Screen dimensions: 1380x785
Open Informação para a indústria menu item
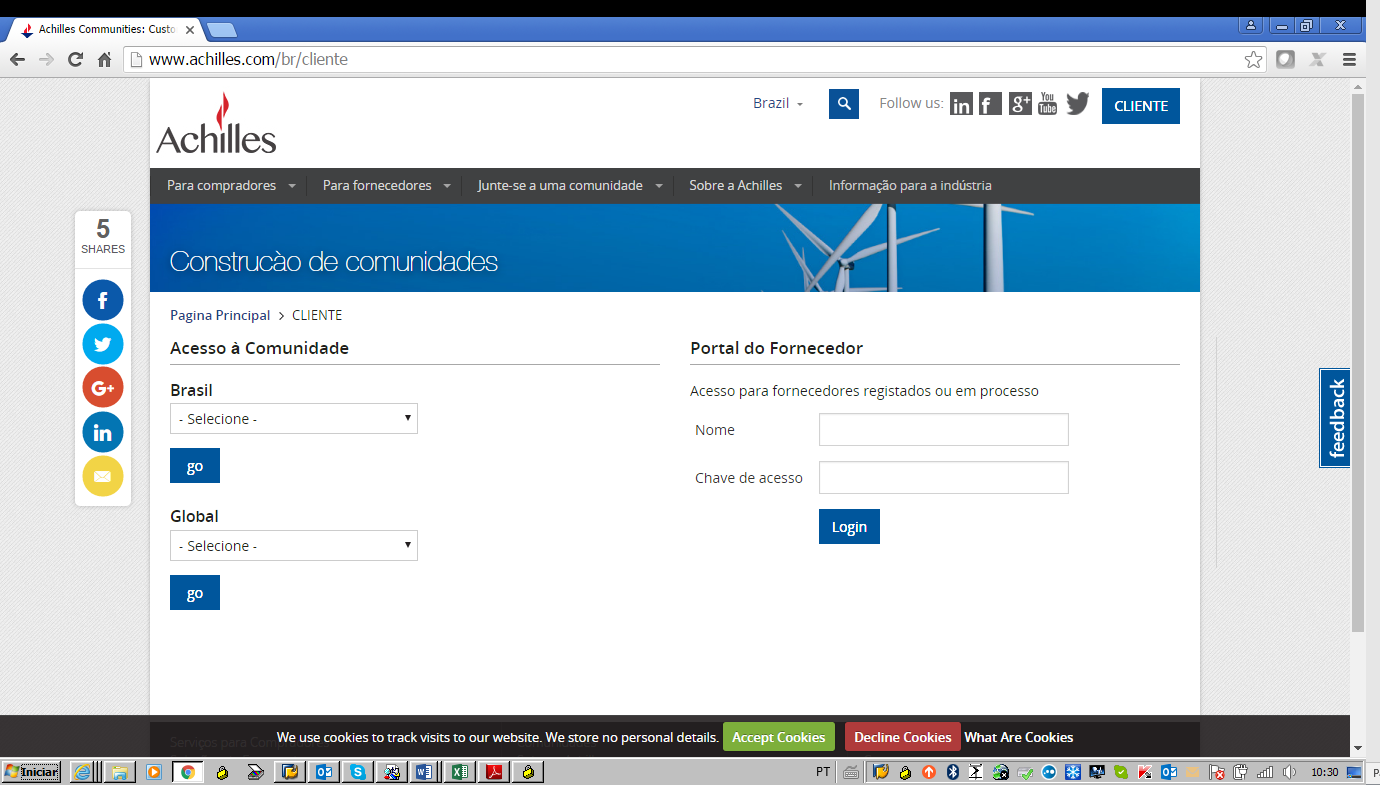910,186
